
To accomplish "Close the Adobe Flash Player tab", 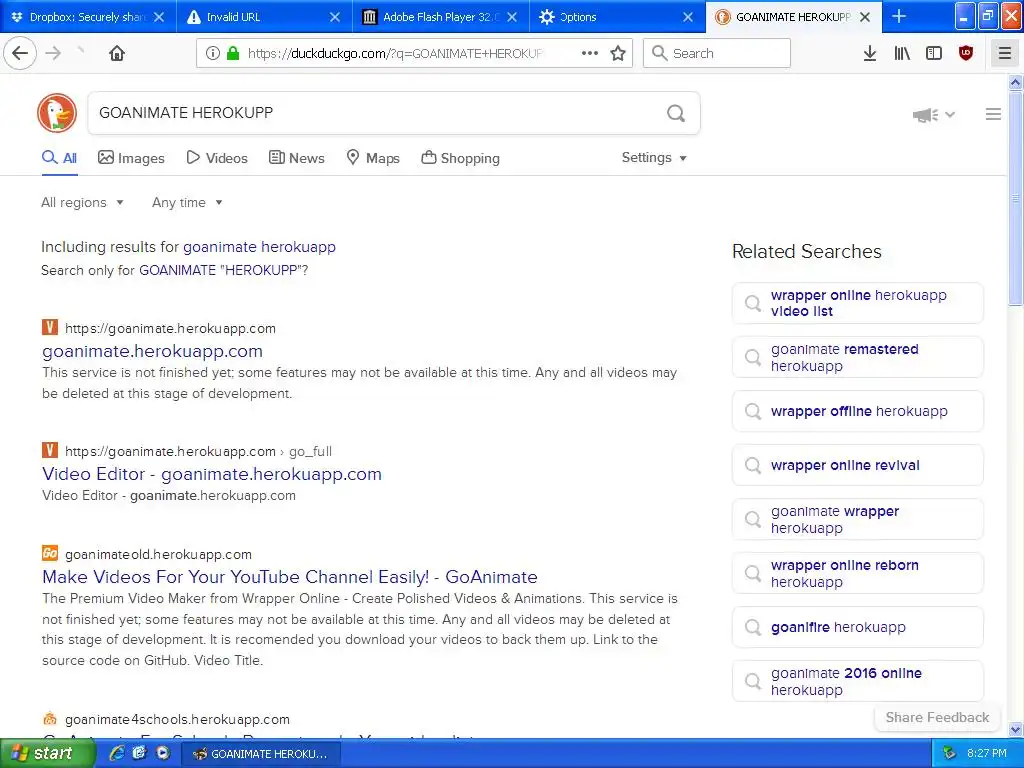I will pyautogui.click(x=512, y=17).
